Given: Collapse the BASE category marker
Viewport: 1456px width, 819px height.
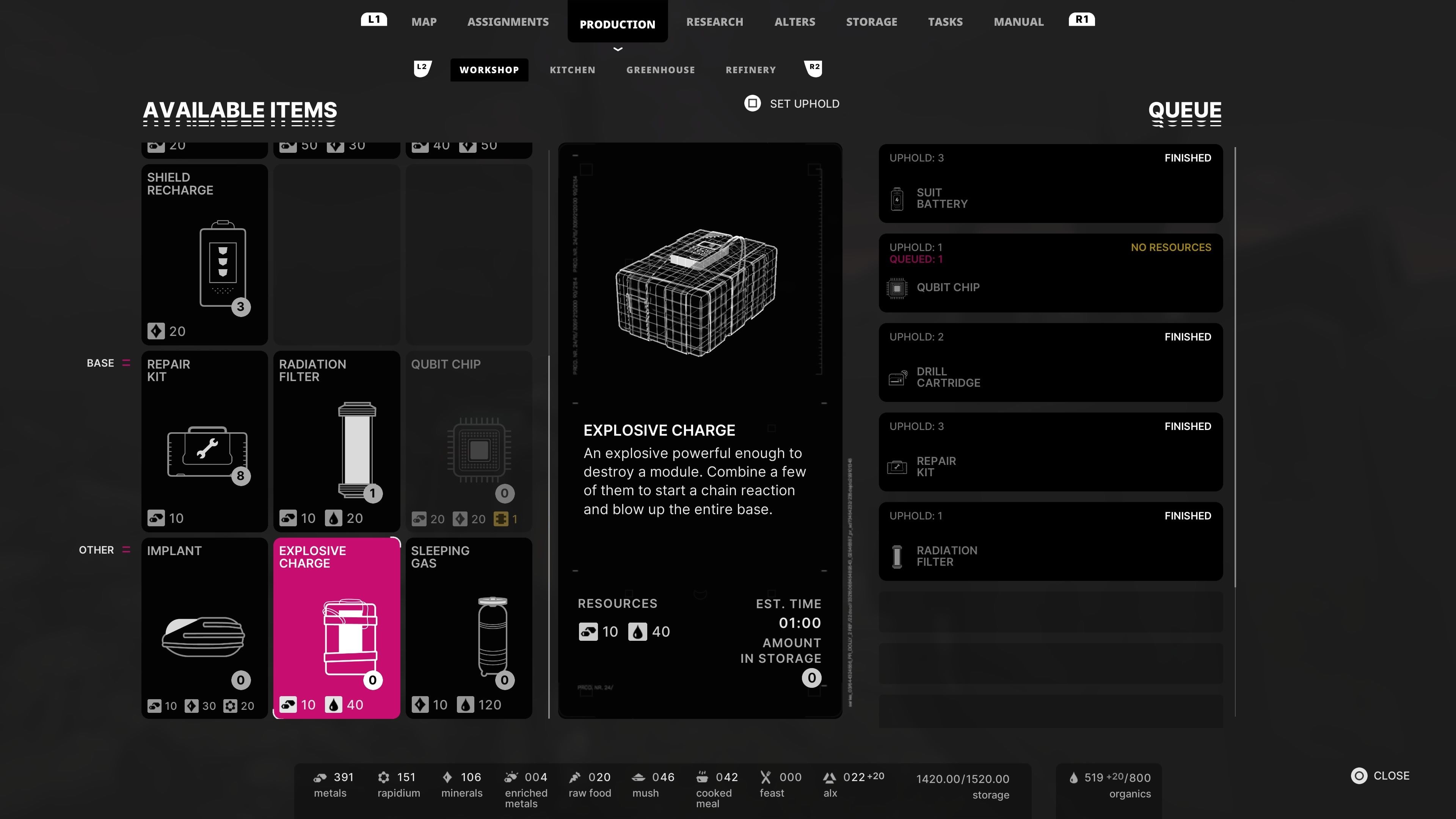Looking at the screenshot, I should point(126,363).
